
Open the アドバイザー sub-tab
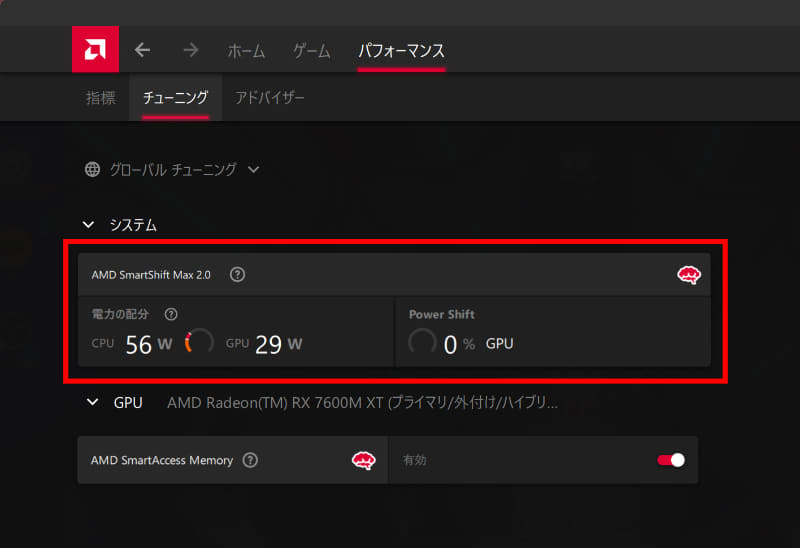pyautogui.click(x=269, y=97)
